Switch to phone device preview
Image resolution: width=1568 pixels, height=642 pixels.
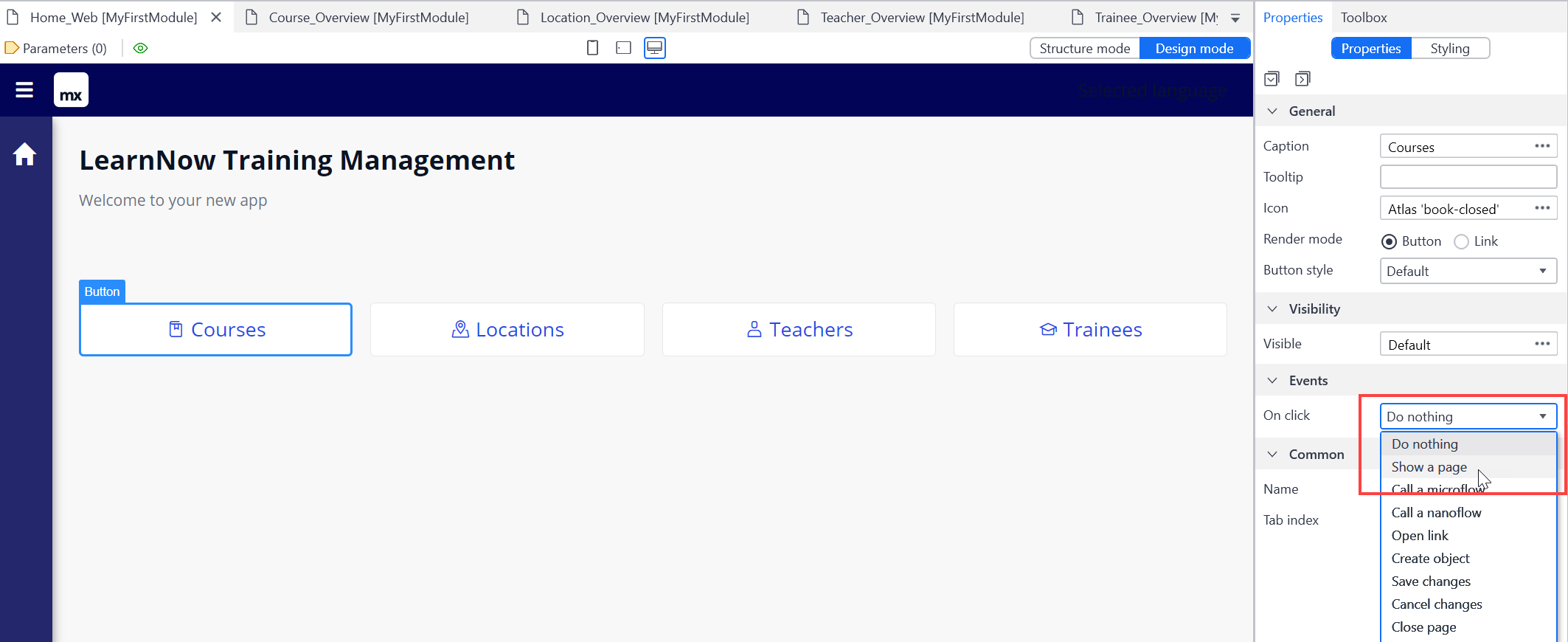pos(592,48)
